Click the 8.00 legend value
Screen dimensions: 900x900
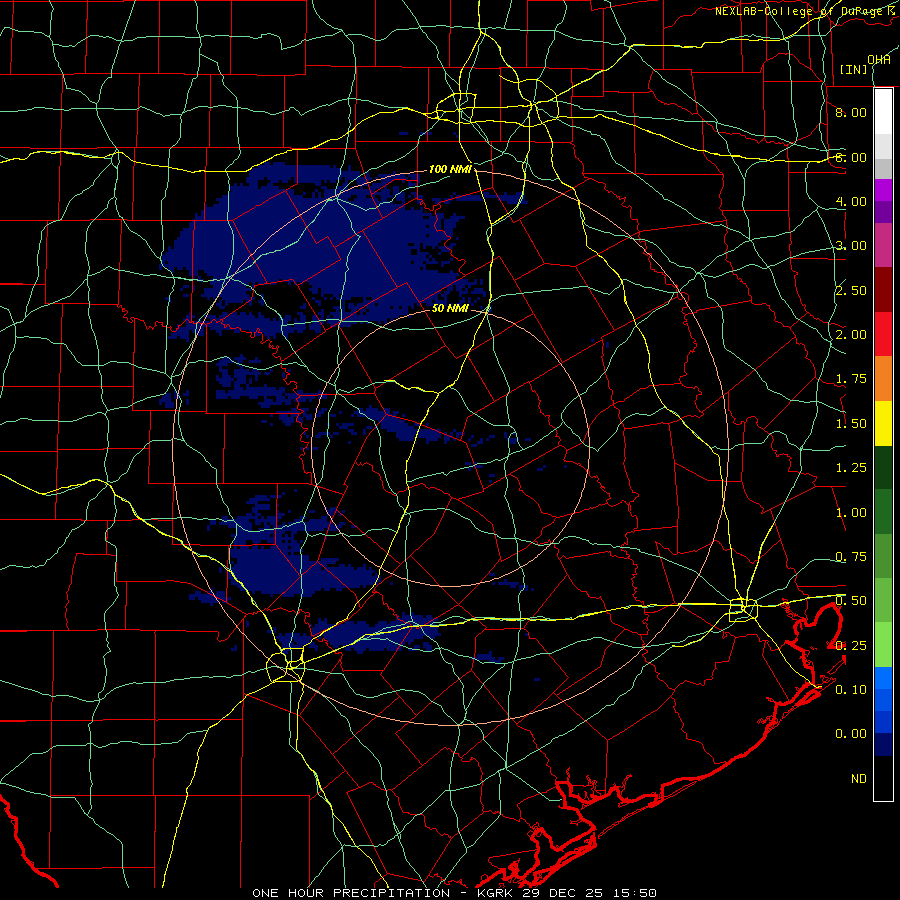click(851, 112)
